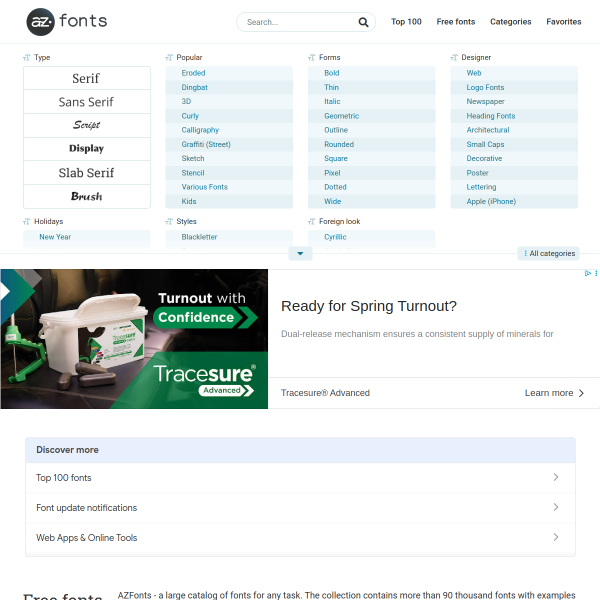Image resolution: width=600 pixels, height=600 pixels.
Task: Click the AZ Fonts logo
Action: point(67,22)
